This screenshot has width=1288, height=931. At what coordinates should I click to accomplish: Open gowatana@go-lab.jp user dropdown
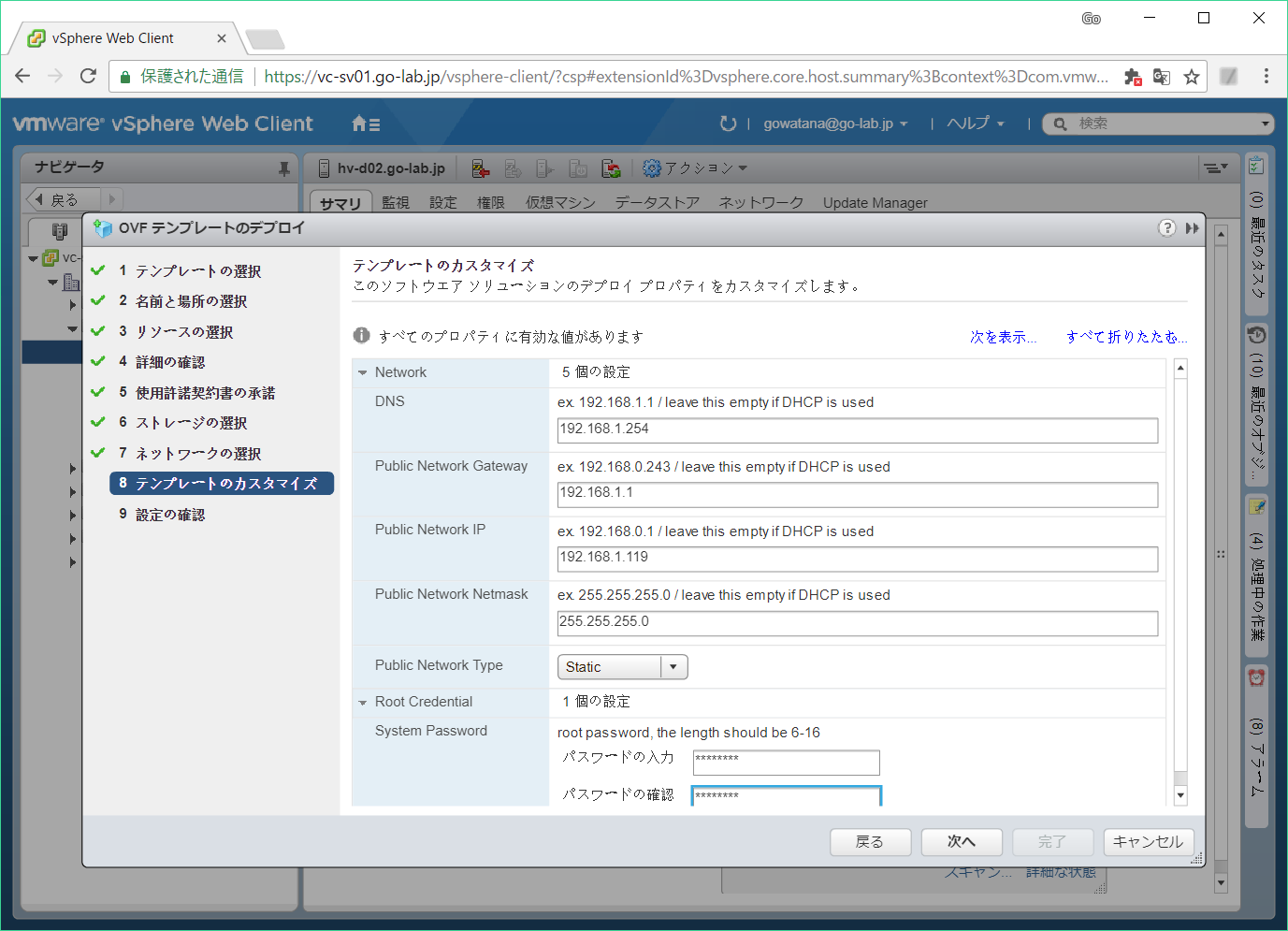[835, 124]
